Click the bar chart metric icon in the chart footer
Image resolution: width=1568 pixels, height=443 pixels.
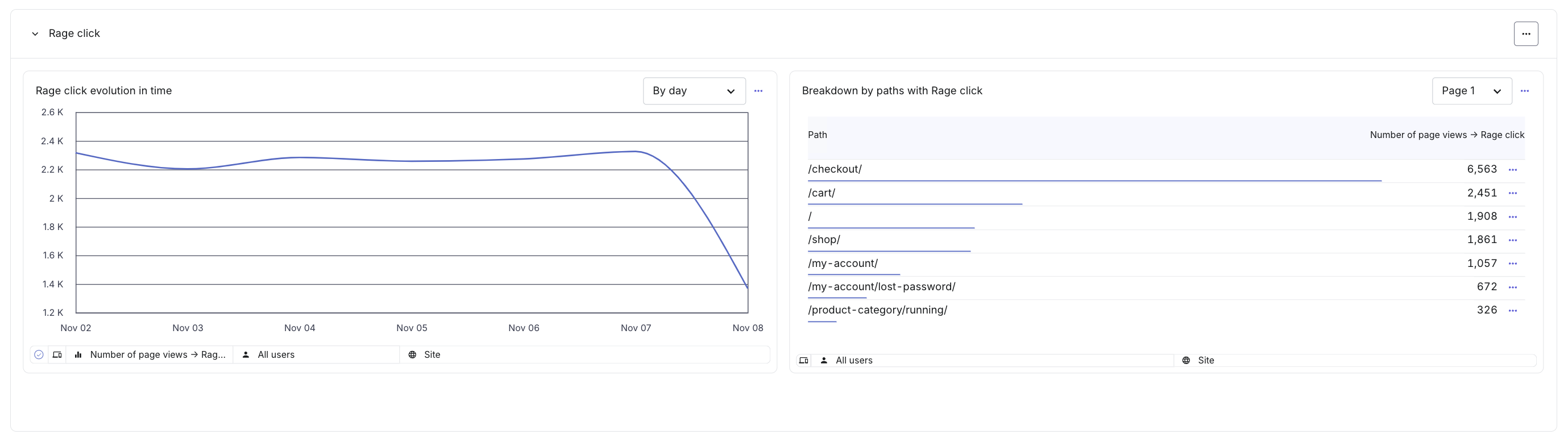click(78, 354)
